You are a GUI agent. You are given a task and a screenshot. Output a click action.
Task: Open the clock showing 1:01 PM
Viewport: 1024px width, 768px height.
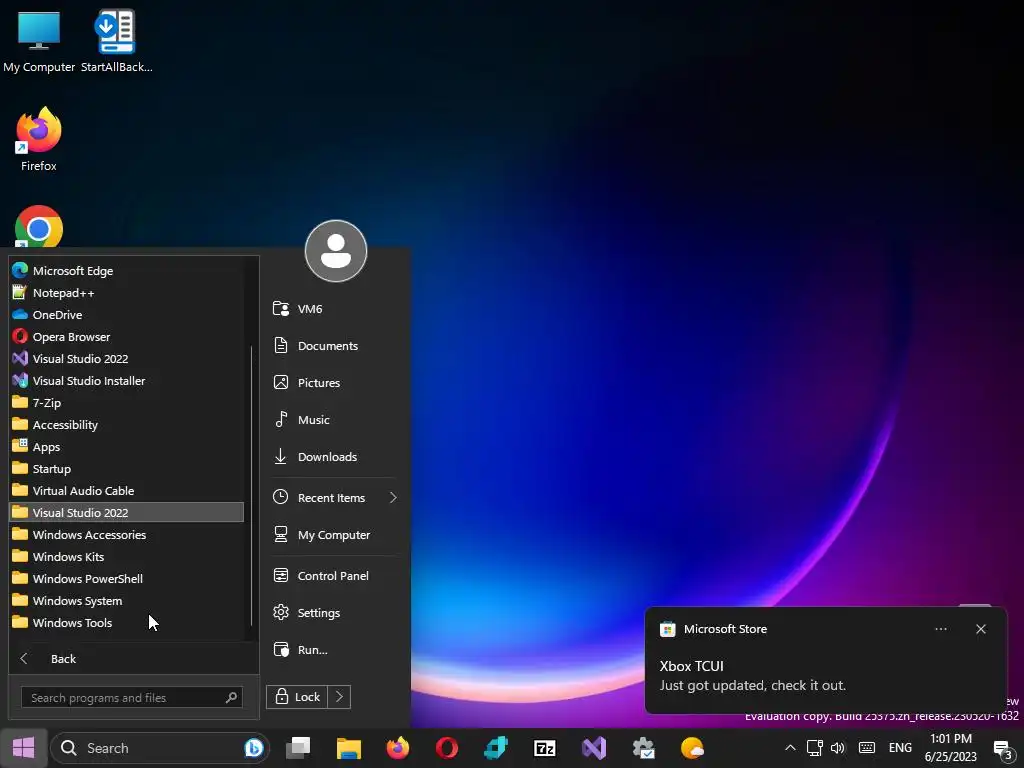[951, 748]
